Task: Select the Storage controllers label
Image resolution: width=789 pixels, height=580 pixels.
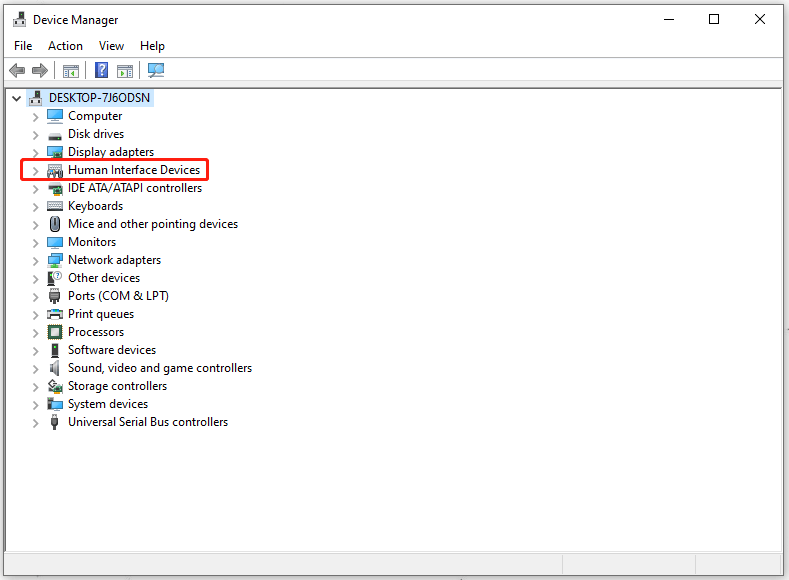Action: (118, 386)
